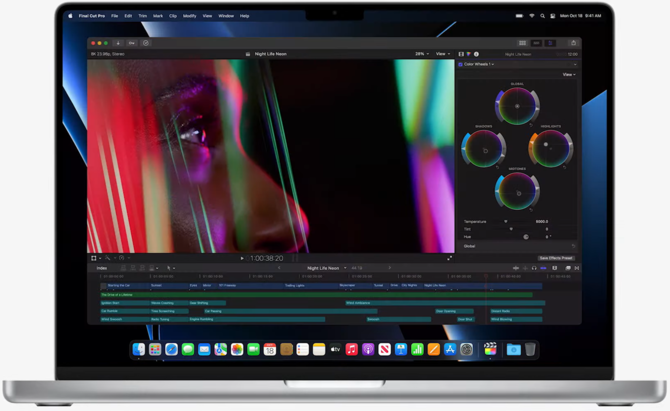The image size is (670, 411).
Task: Open the info inspector icon
Action: (476, 54)
